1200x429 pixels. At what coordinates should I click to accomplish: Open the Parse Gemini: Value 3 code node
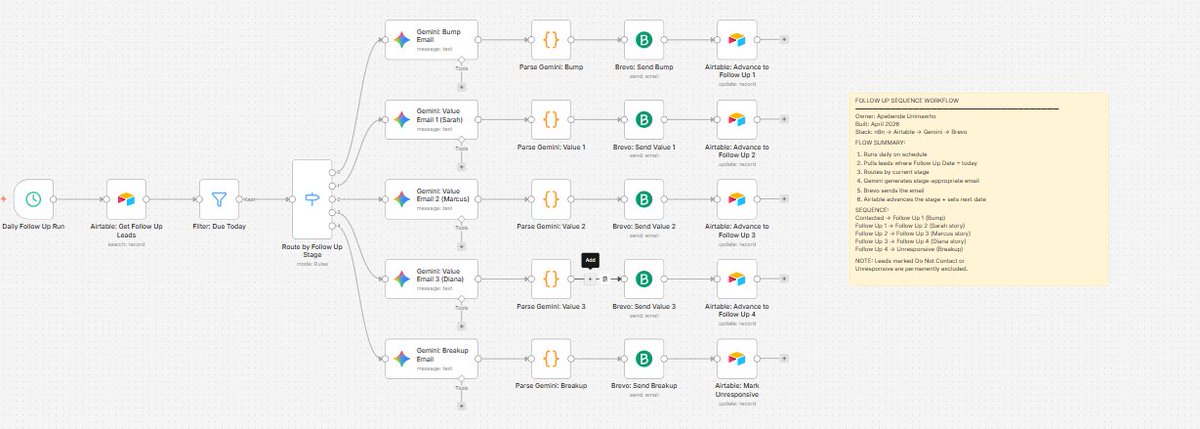click(551, 279)
